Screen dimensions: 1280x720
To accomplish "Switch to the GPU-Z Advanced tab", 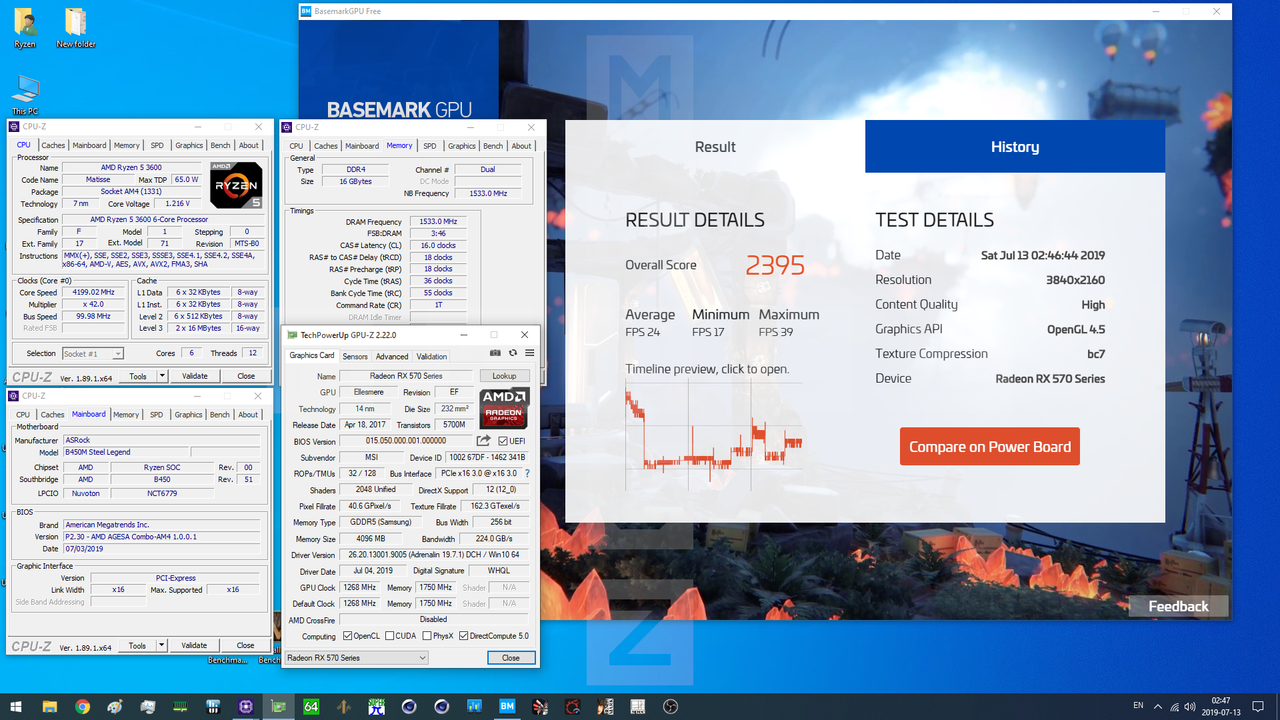I will (x=392, y=356).
